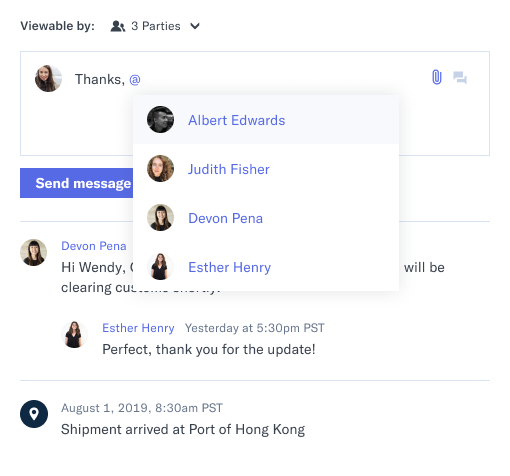The height and width of the screenshot is (476, 510).
Task: Select Judith Fisher from the mention list
Action: click(x=266, y=169)
